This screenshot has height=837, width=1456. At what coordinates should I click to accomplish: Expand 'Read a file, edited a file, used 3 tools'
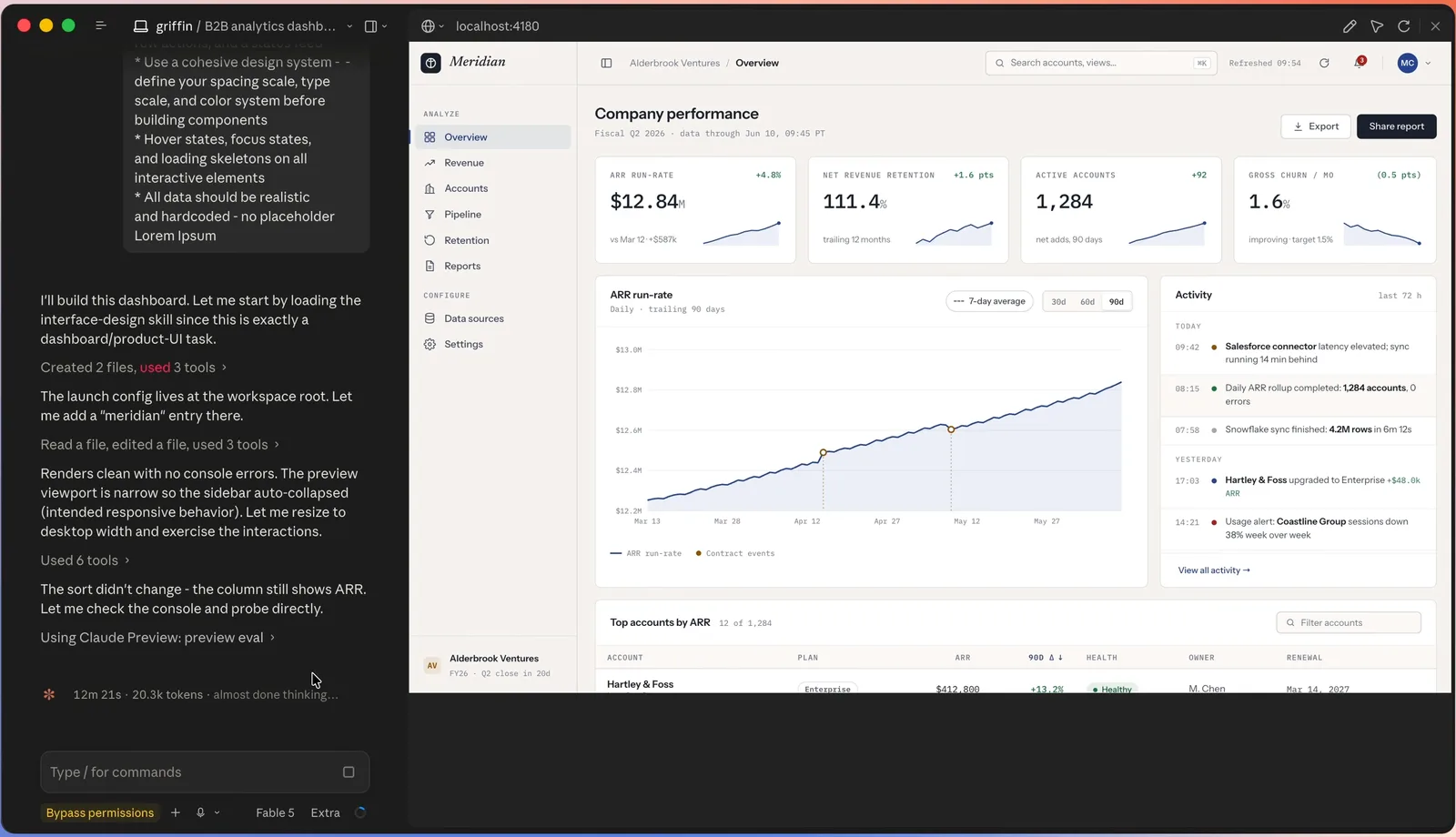pos(160,445)
